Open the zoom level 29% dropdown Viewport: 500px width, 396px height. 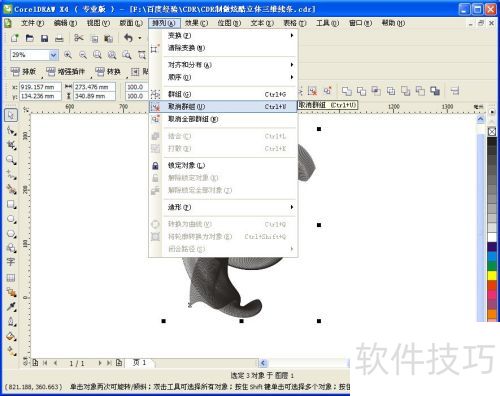tap(53, 55)
